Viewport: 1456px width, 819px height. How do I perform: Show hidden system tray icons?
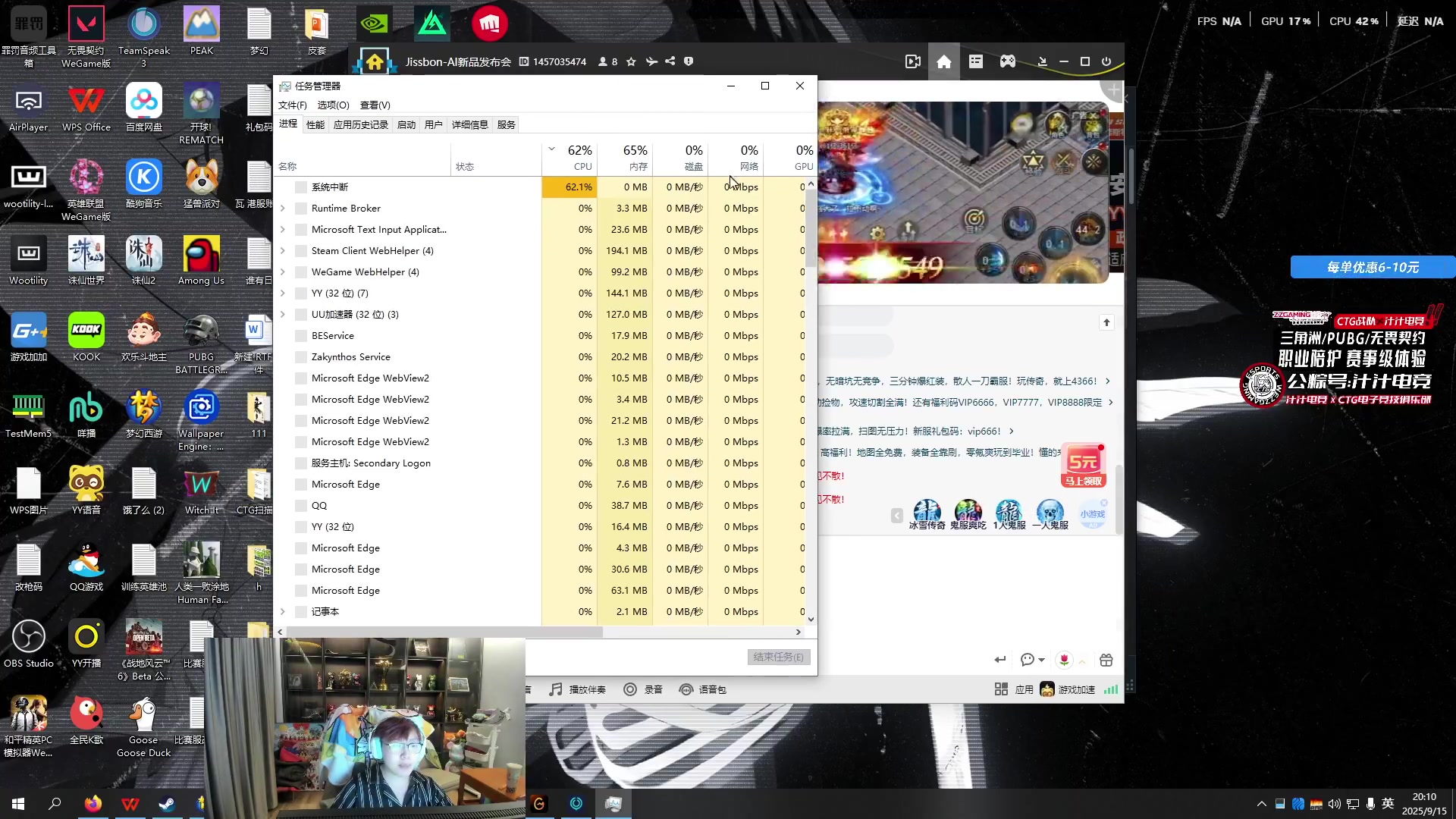click(1262, 804)
